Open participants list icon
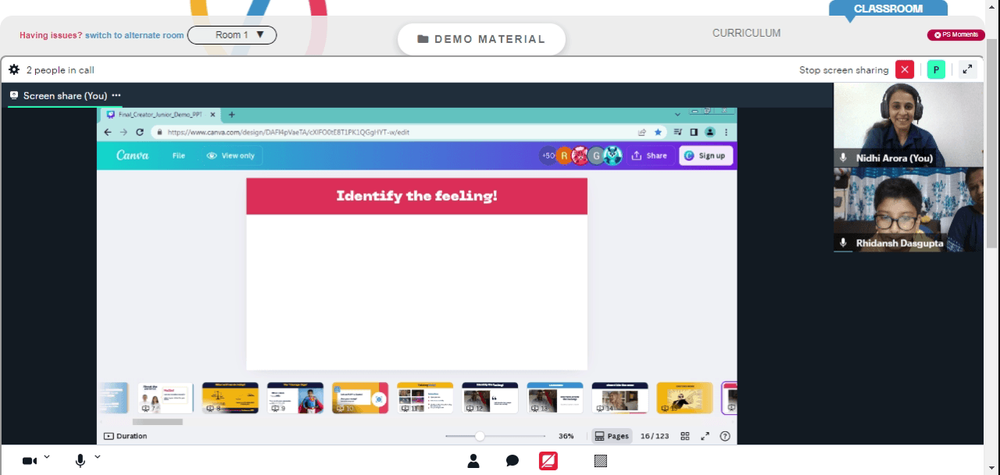 coord(473,461)
